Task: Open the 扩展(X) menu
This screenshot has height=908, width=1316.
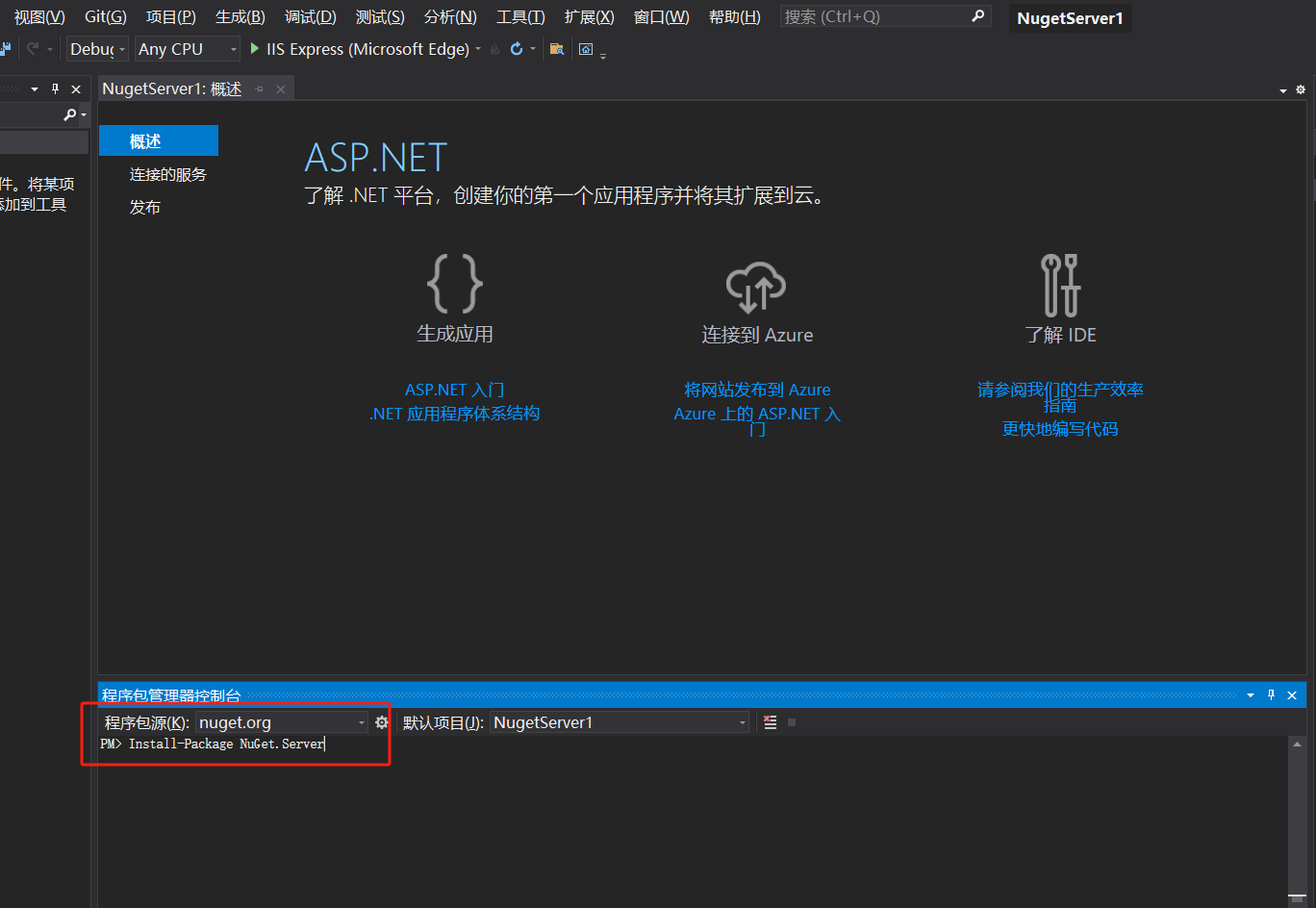Action: 590,16
